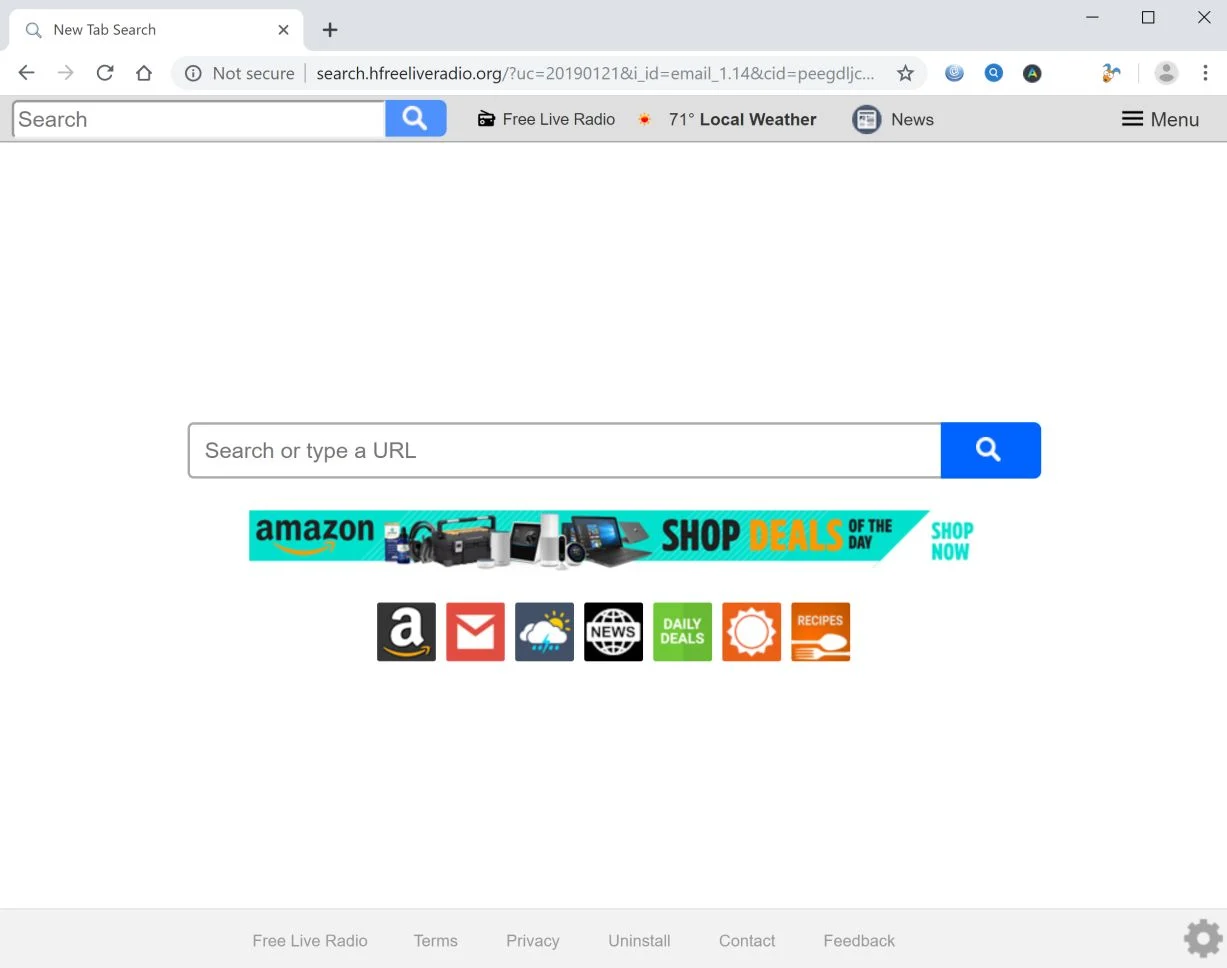1227x968 pixels.
Task: Click the News label in toolbar
Action: pyautogui.click(x=912, y=119)
